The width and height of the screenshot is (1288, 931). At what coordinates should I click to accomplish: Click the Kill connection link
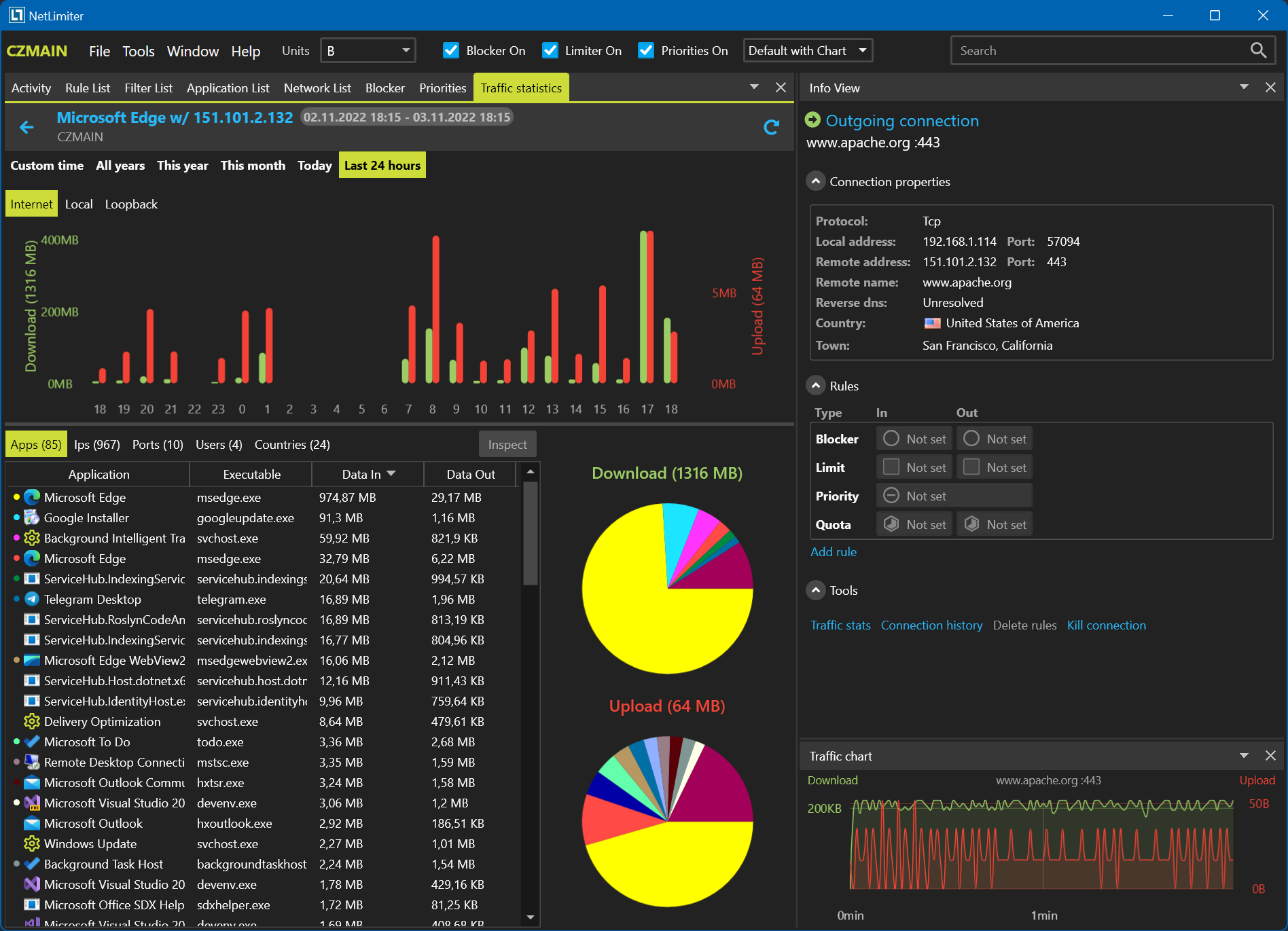point(1106,625)
